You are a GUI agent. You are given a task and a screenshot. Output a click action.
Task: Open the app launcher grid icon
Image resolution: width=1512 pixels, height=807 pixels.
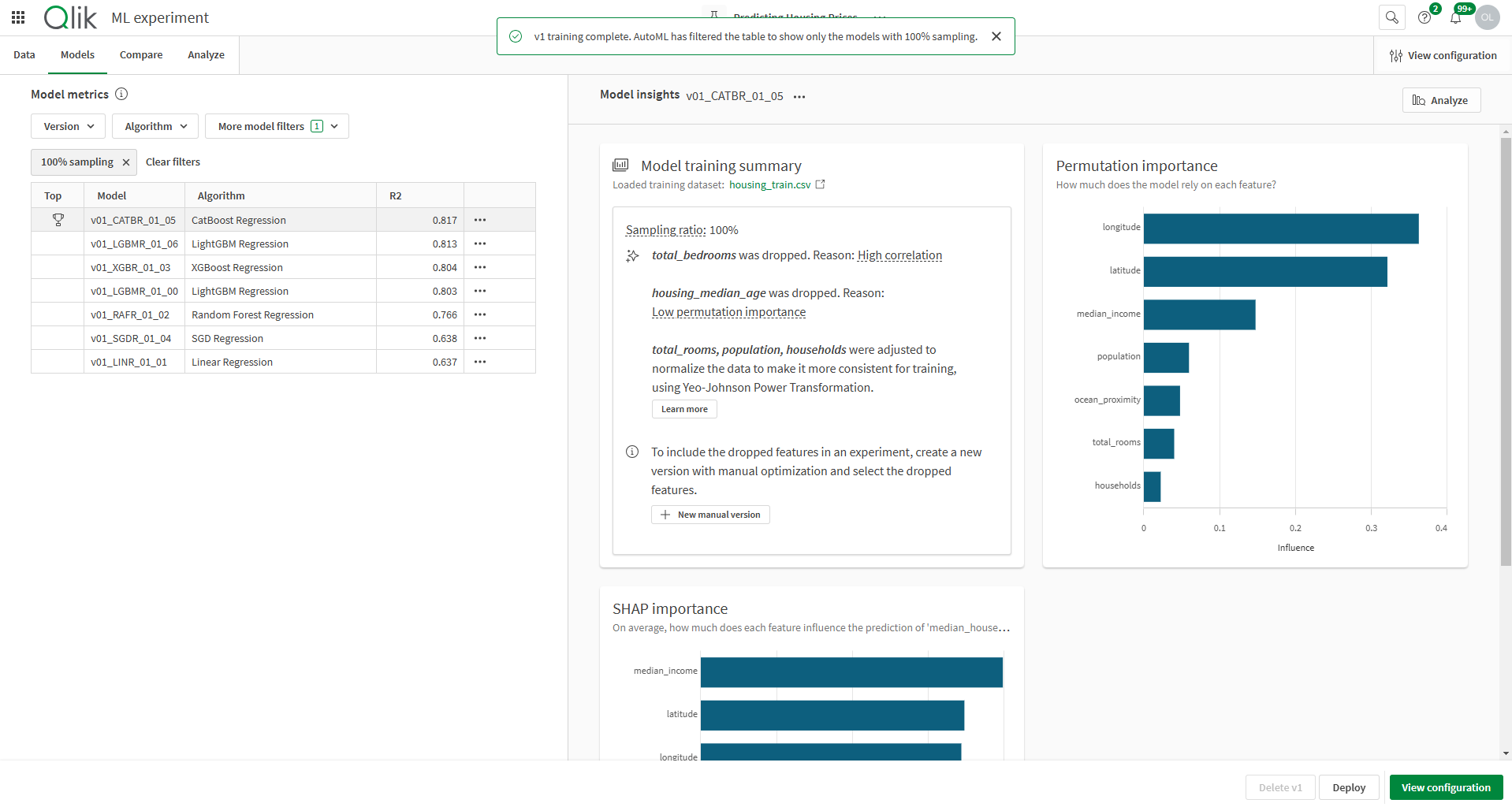pos(18,17)
